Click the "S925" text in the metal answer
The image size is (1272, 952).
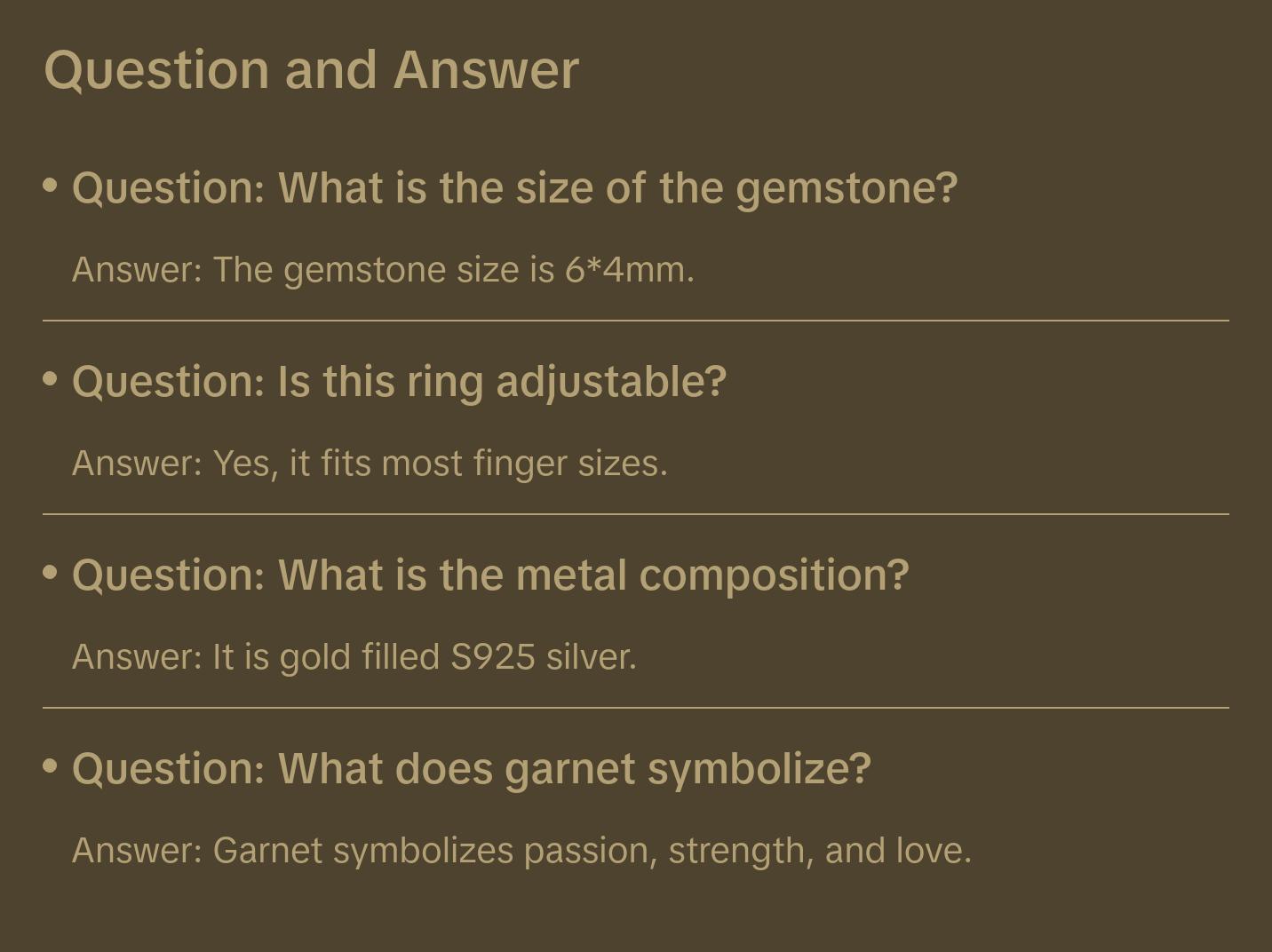493,657
